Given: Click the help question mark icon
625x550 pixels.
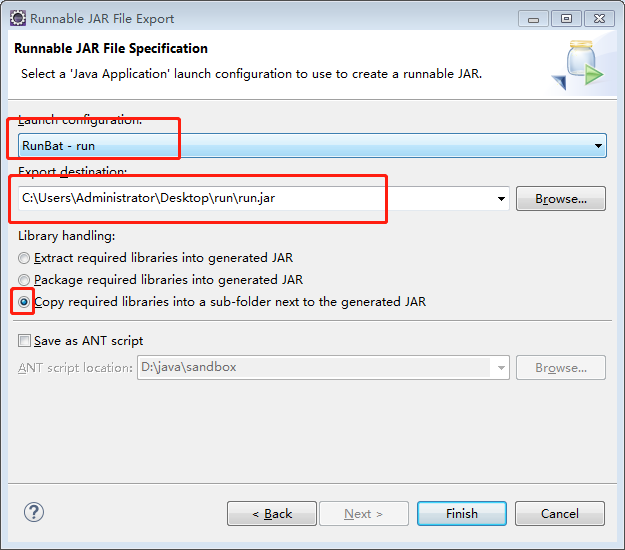Looking at the screenshot, I should click(34, 512).
